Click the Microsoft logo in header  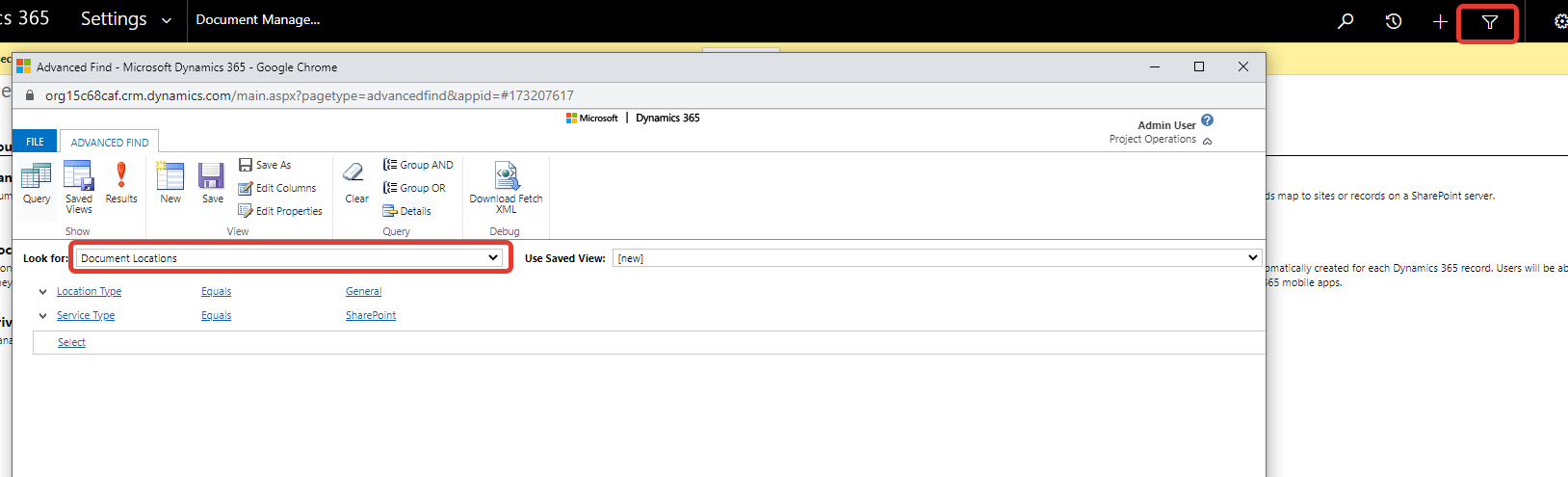tap(591, 118)
